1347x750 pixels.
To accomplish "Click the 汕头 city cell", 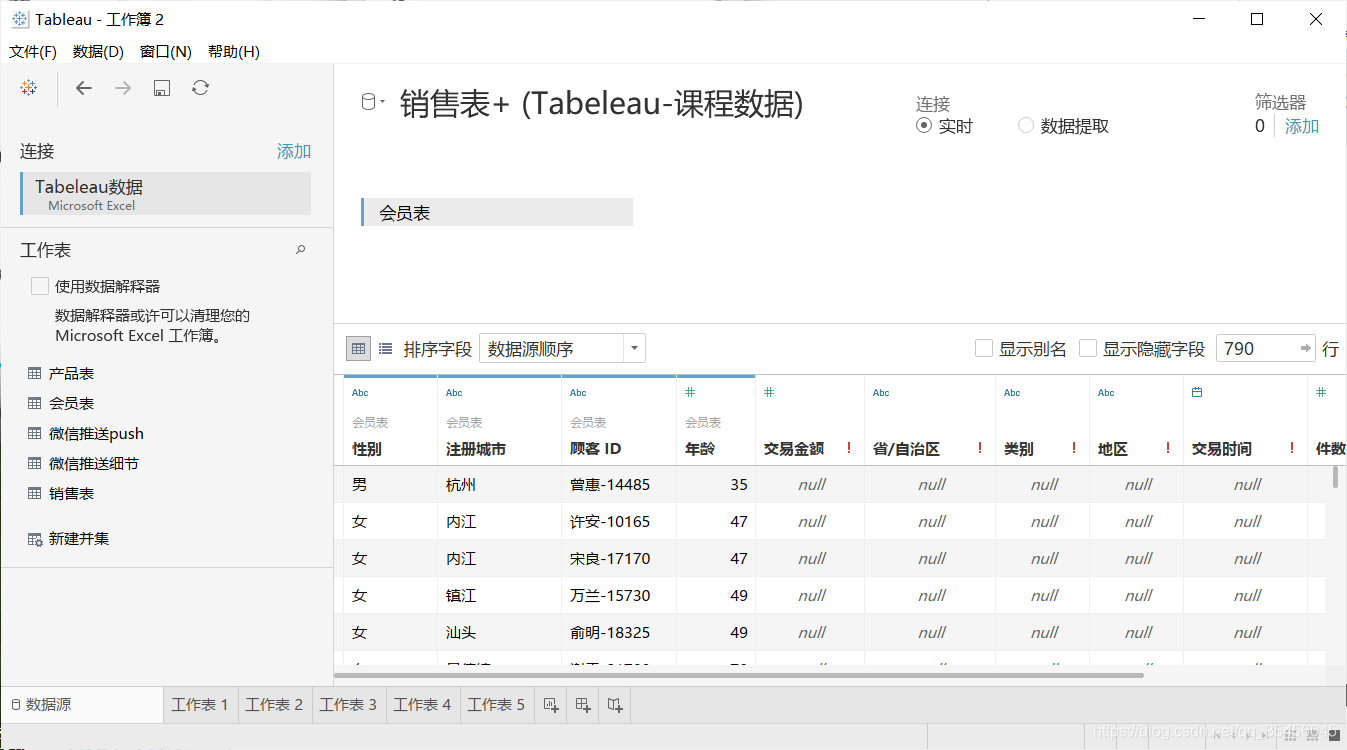I will pos(499,633).
